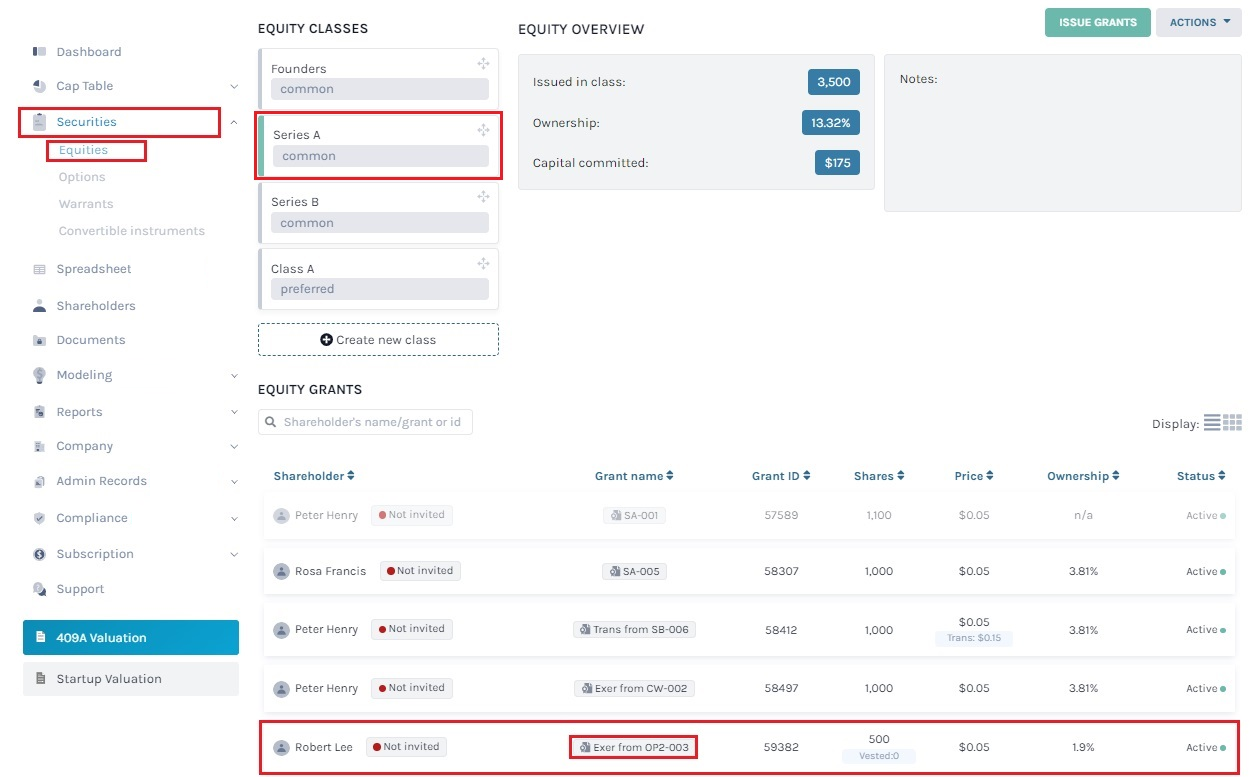Click Not invited badge for Robert Lee
Image resolution: width=1249 pixels, height=777 pixels.
[x=405, y=746]
